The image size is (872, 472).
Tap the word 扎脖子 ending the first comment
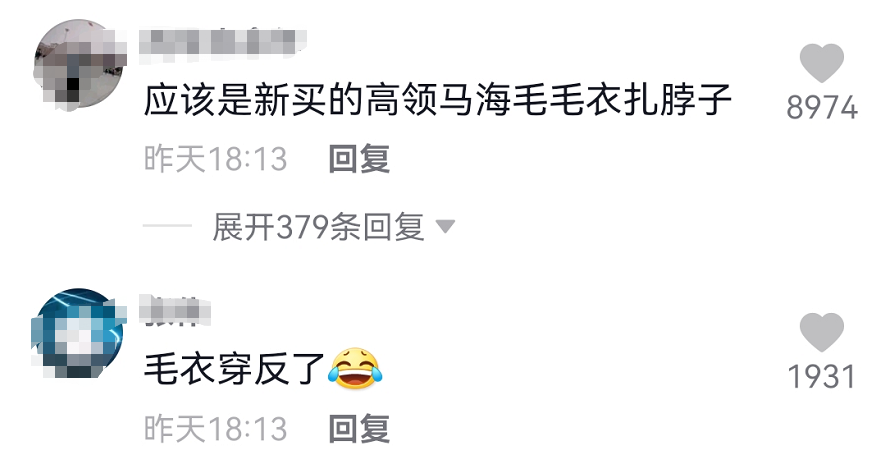(677, 100)
